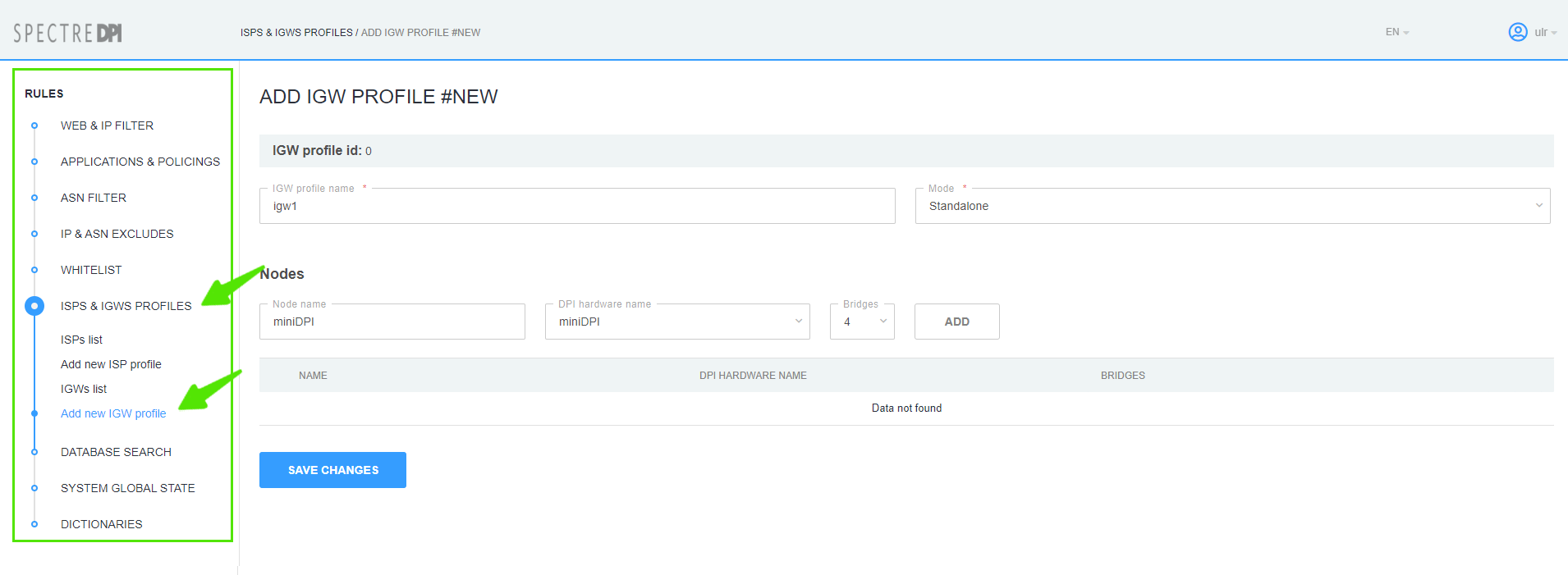1568x575 pixels.
Task: Click the user account avatar icon
Action: (1517, 32)
